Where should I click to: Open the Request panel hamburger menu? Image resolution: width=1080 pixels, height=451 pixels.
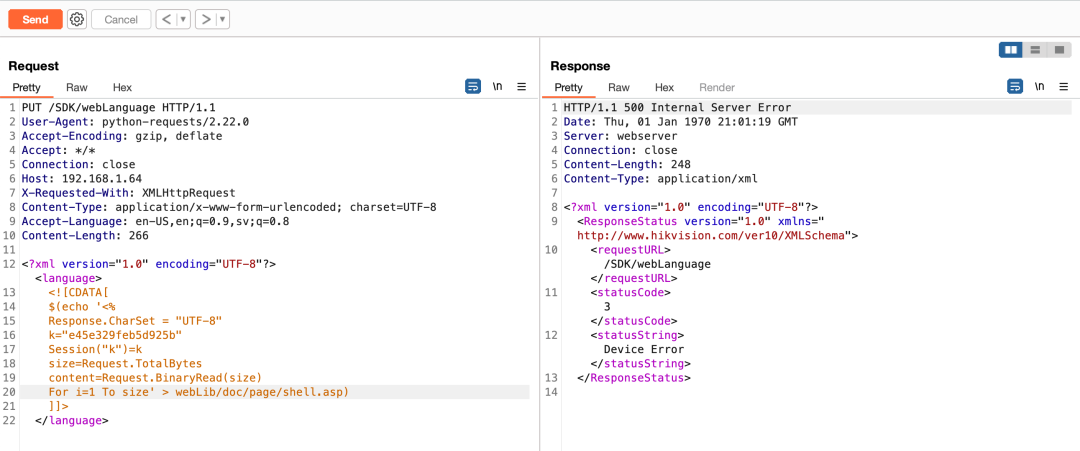(521, 87)
